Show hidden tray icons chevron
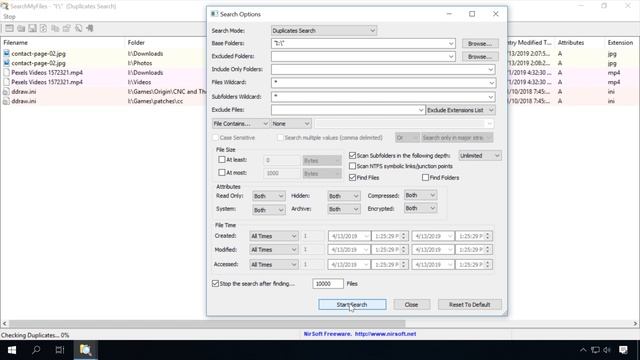 [583, 350]
